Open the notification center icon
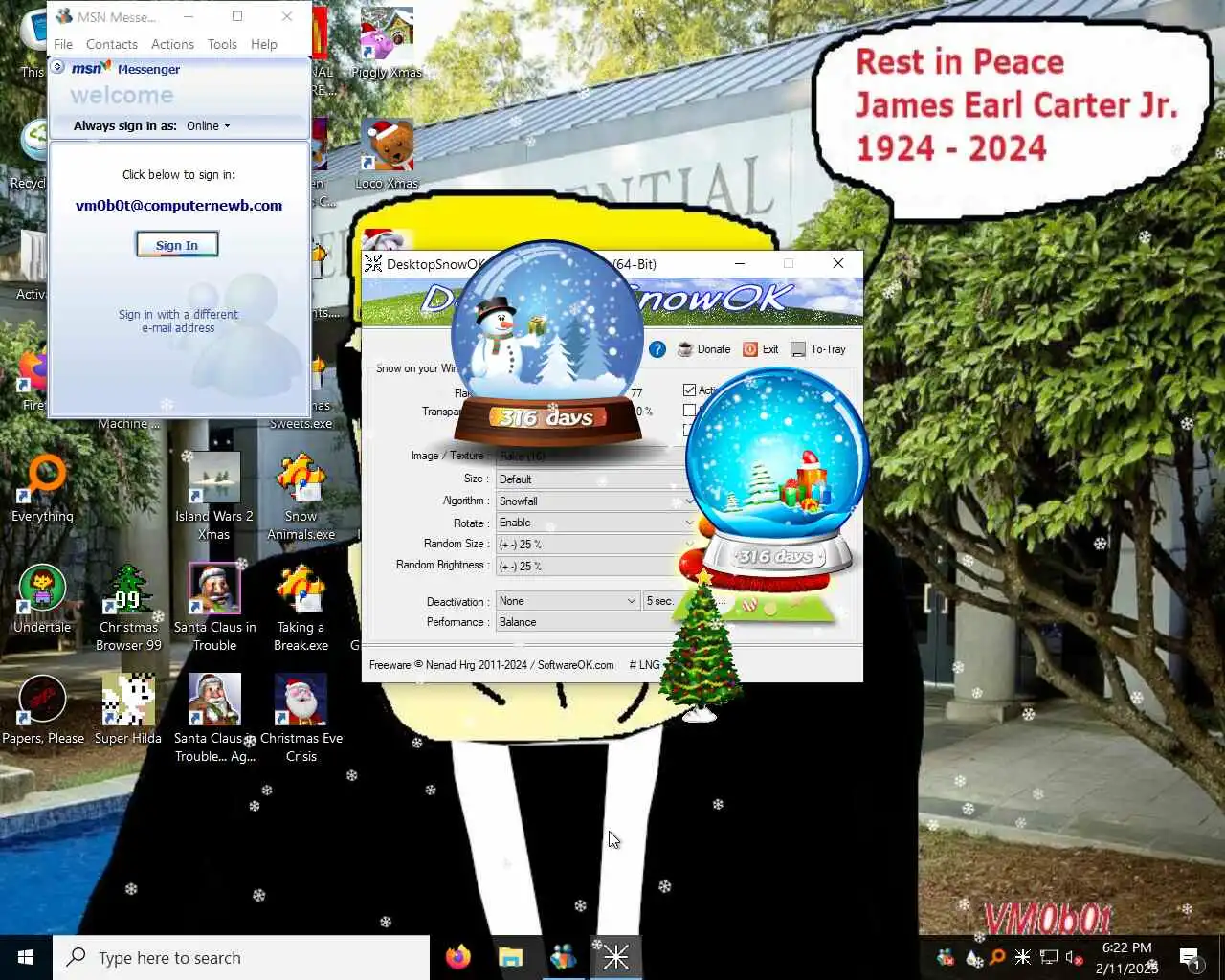Screen dimensions: 1225x980 [1191, 958]
